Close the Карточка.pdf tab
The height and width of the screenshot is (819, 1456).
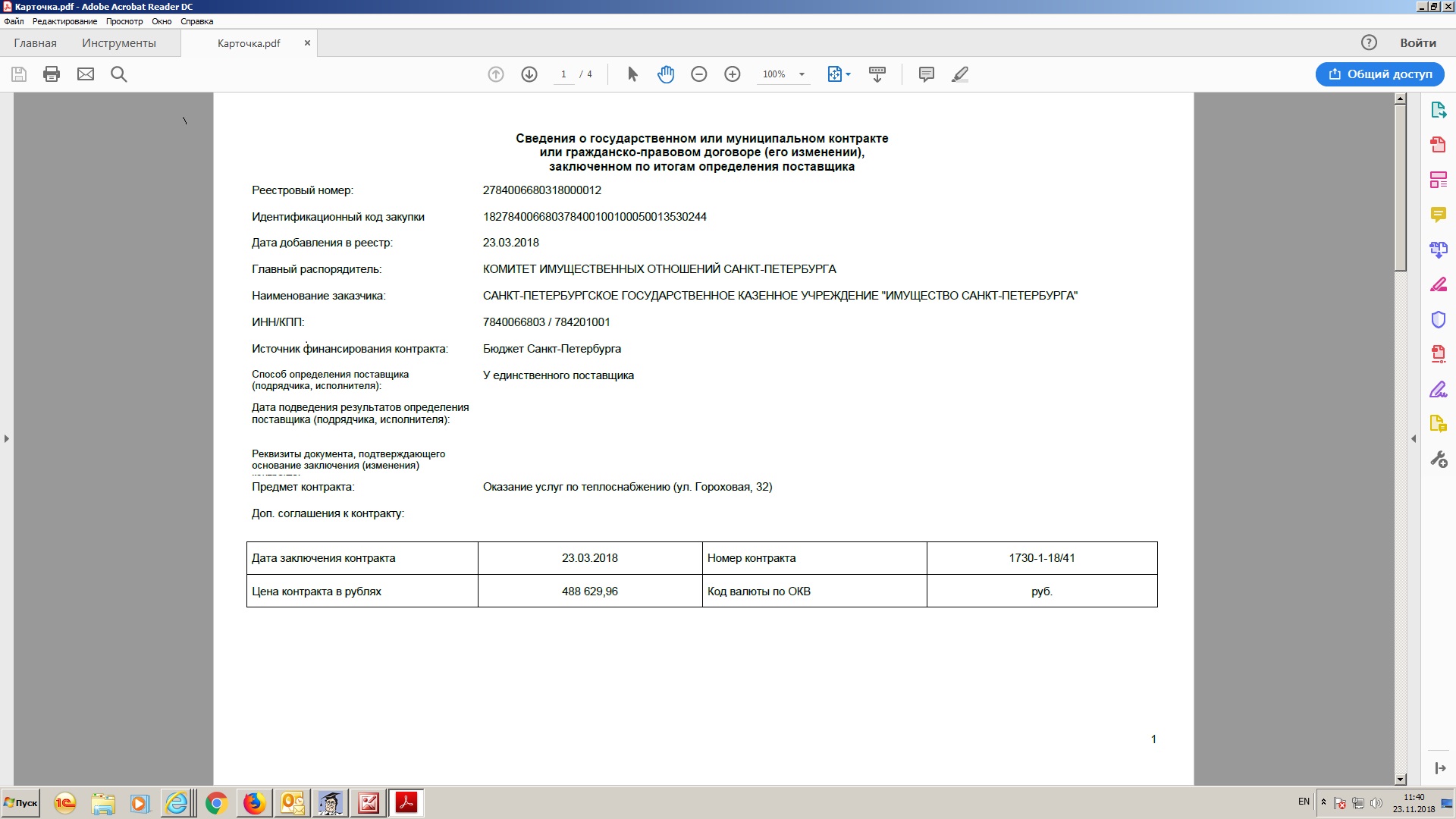[307, 43]
